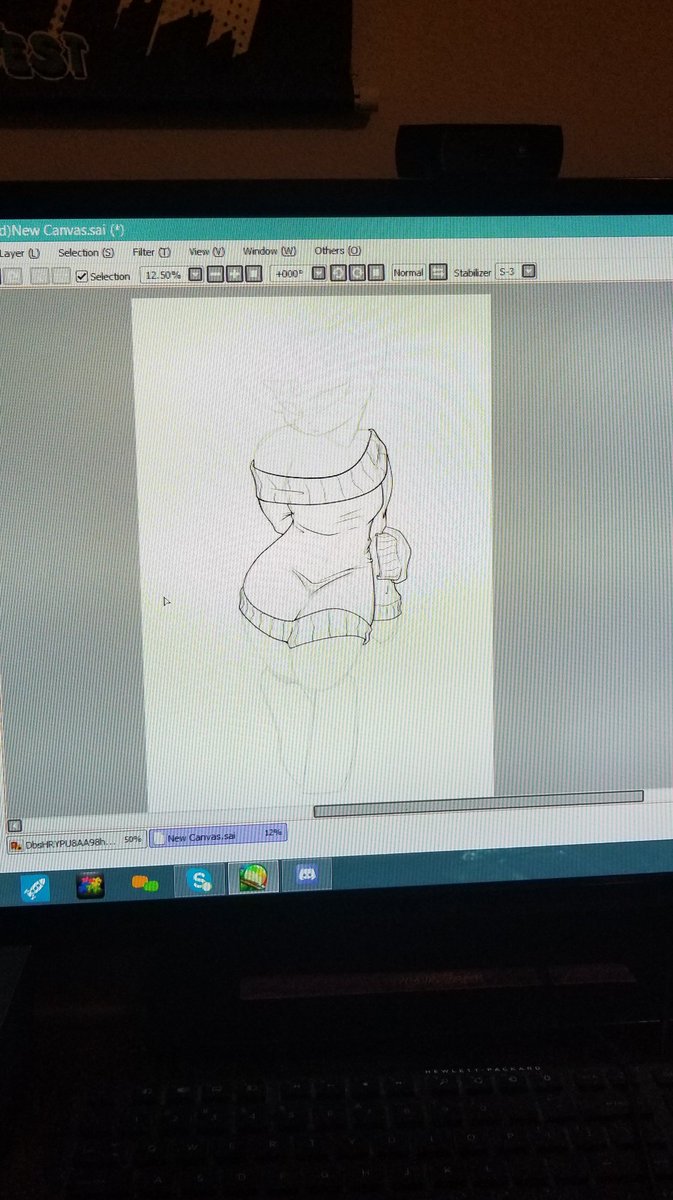Screen dimensions: 673x1200
Task: Open the blue rocket app in taskbar
Action: click(x=35, y=887)
